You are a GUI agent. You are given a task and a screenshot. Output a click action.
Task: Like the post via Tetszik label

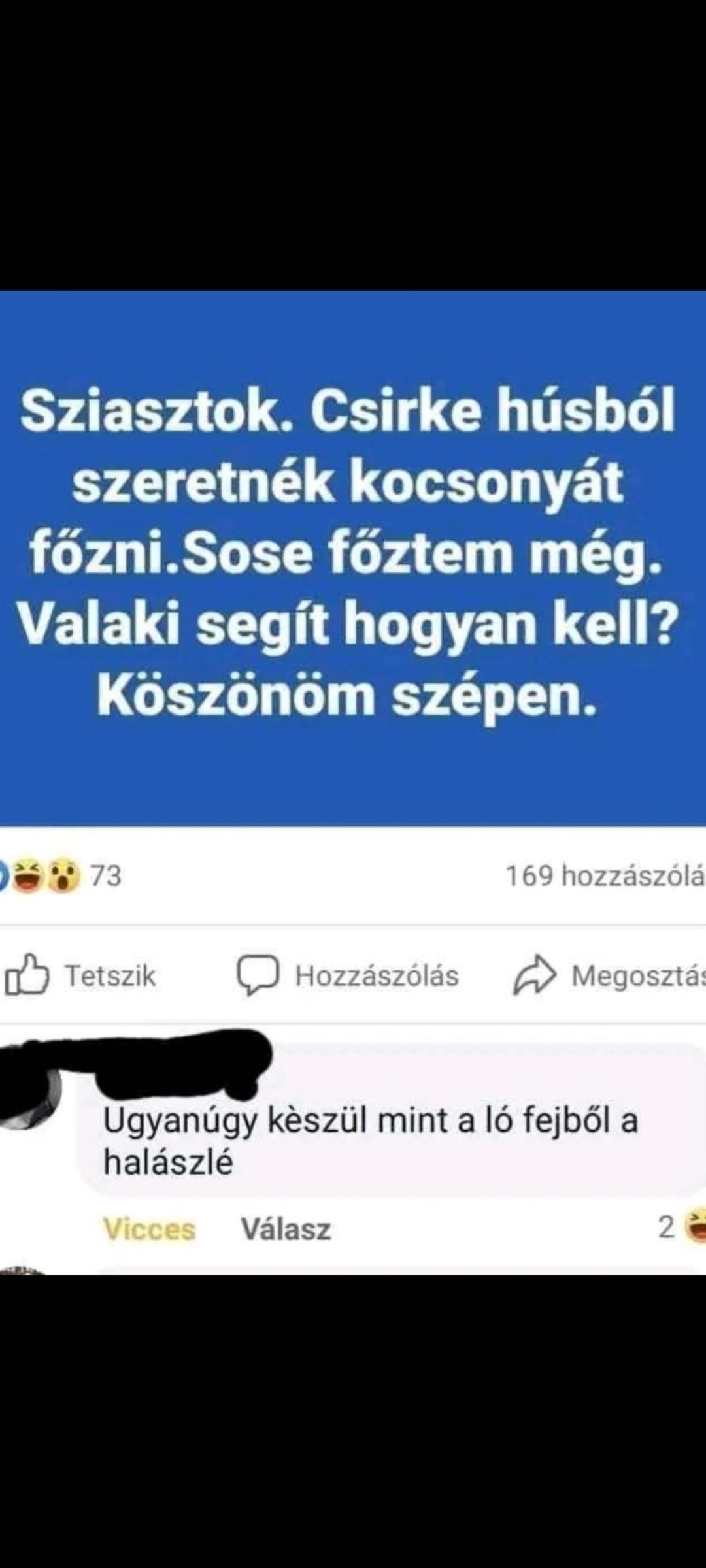[x=110, y=976]
